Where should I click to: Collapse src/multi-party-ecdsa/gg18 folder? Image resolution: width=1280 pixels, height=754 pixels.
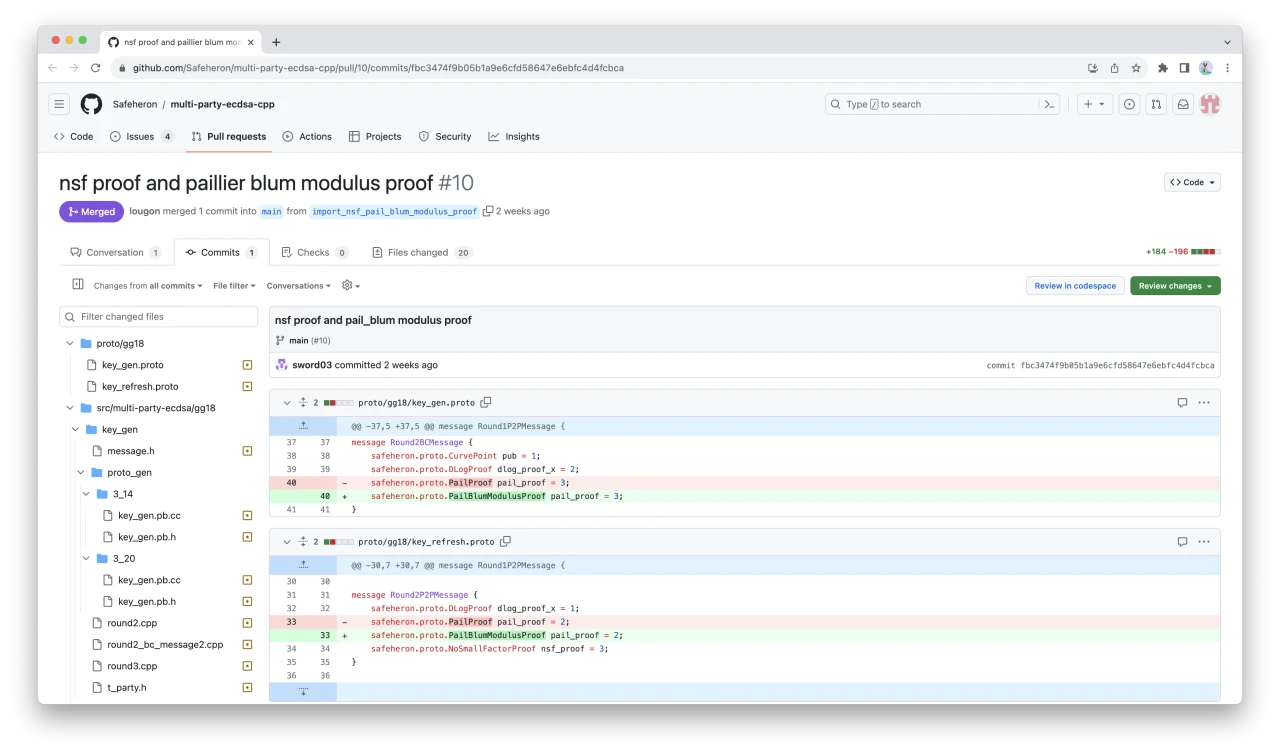[x=70, y=408]
